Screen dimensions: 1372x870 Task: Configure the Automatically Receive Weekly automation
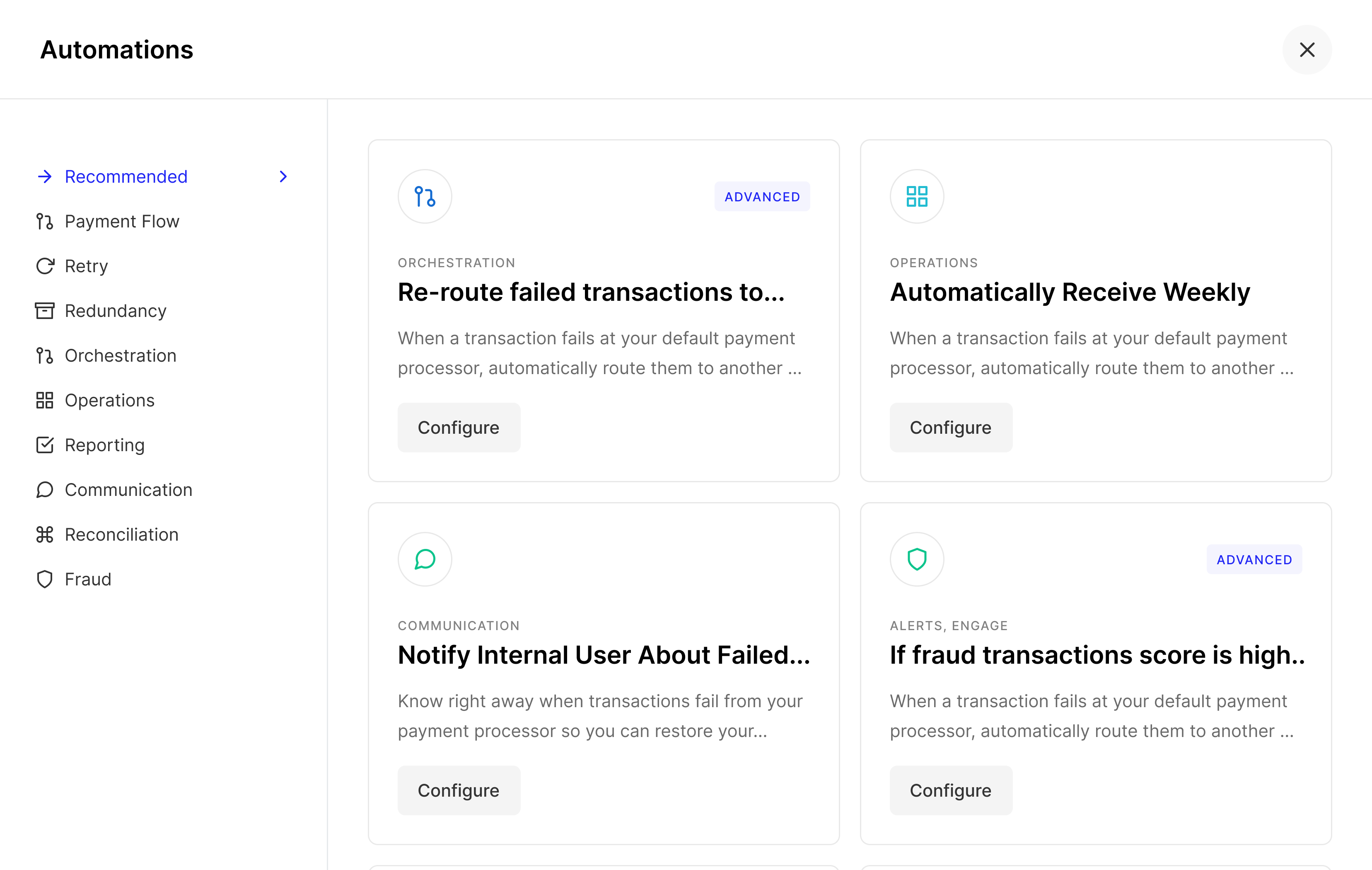[x=950, y=428]
